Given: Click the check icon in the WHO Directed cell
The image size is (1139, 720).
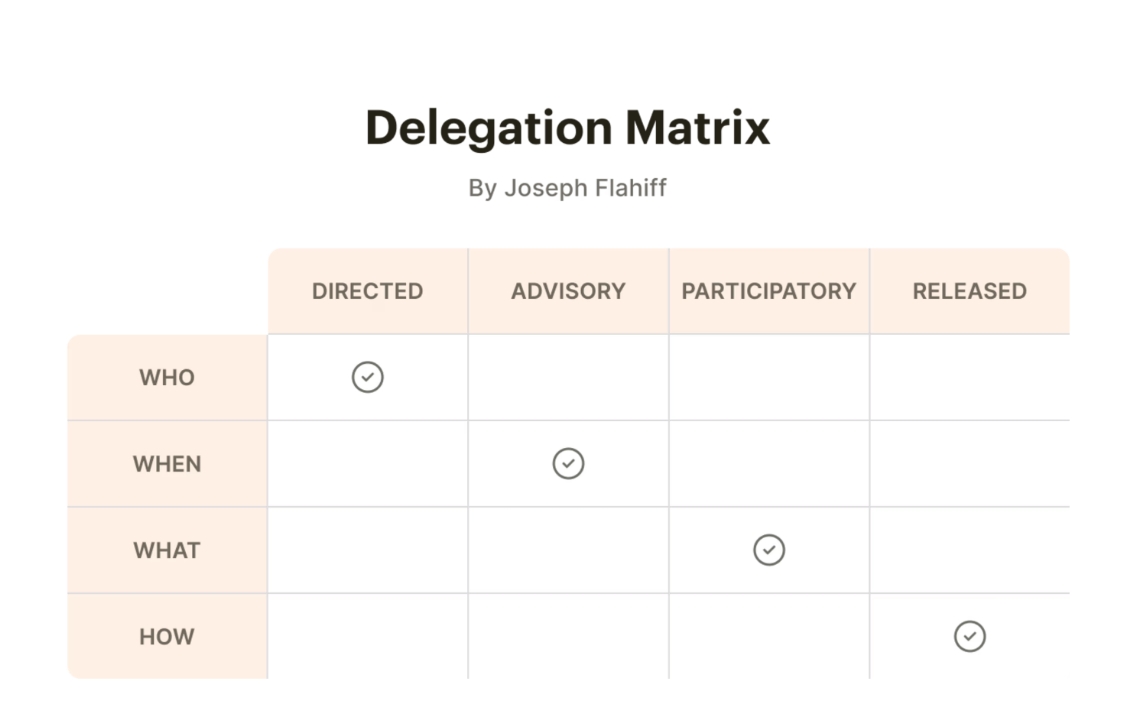Looking at the screenshot, I should pyautogui.click(x=368, y=377).
